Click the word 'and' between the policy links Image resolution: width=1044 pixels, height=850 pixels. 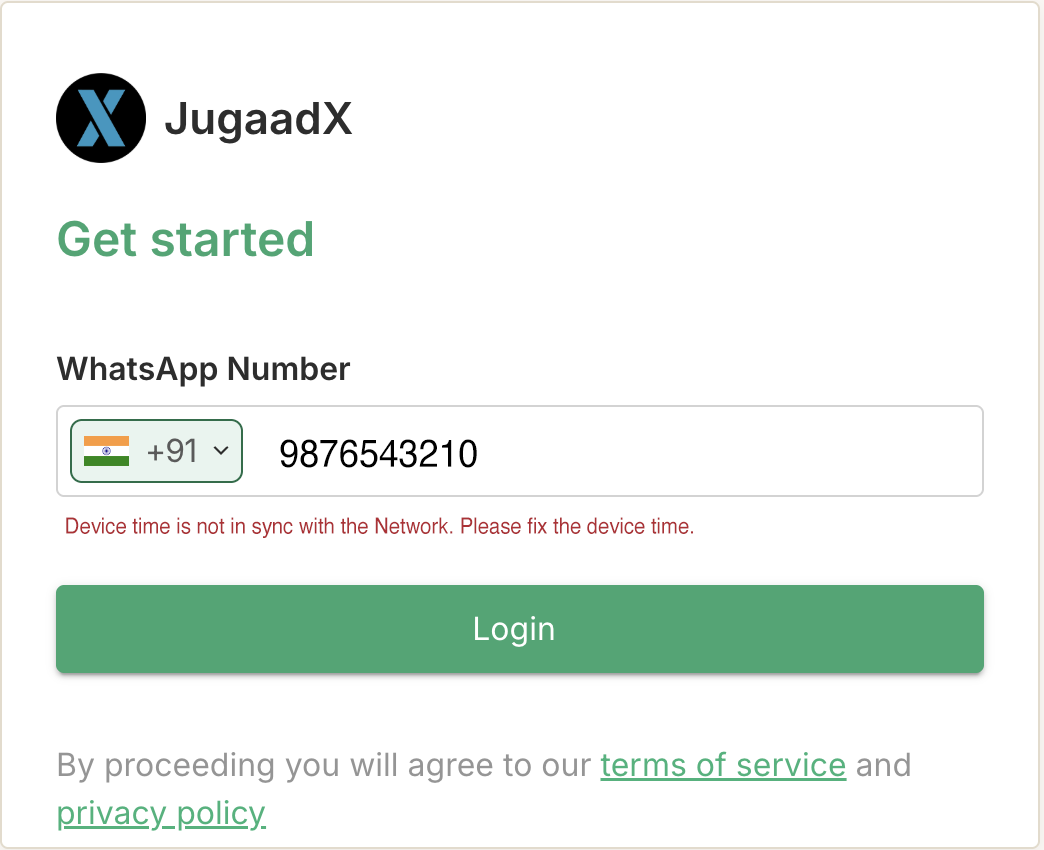click(x=883, y=765)
